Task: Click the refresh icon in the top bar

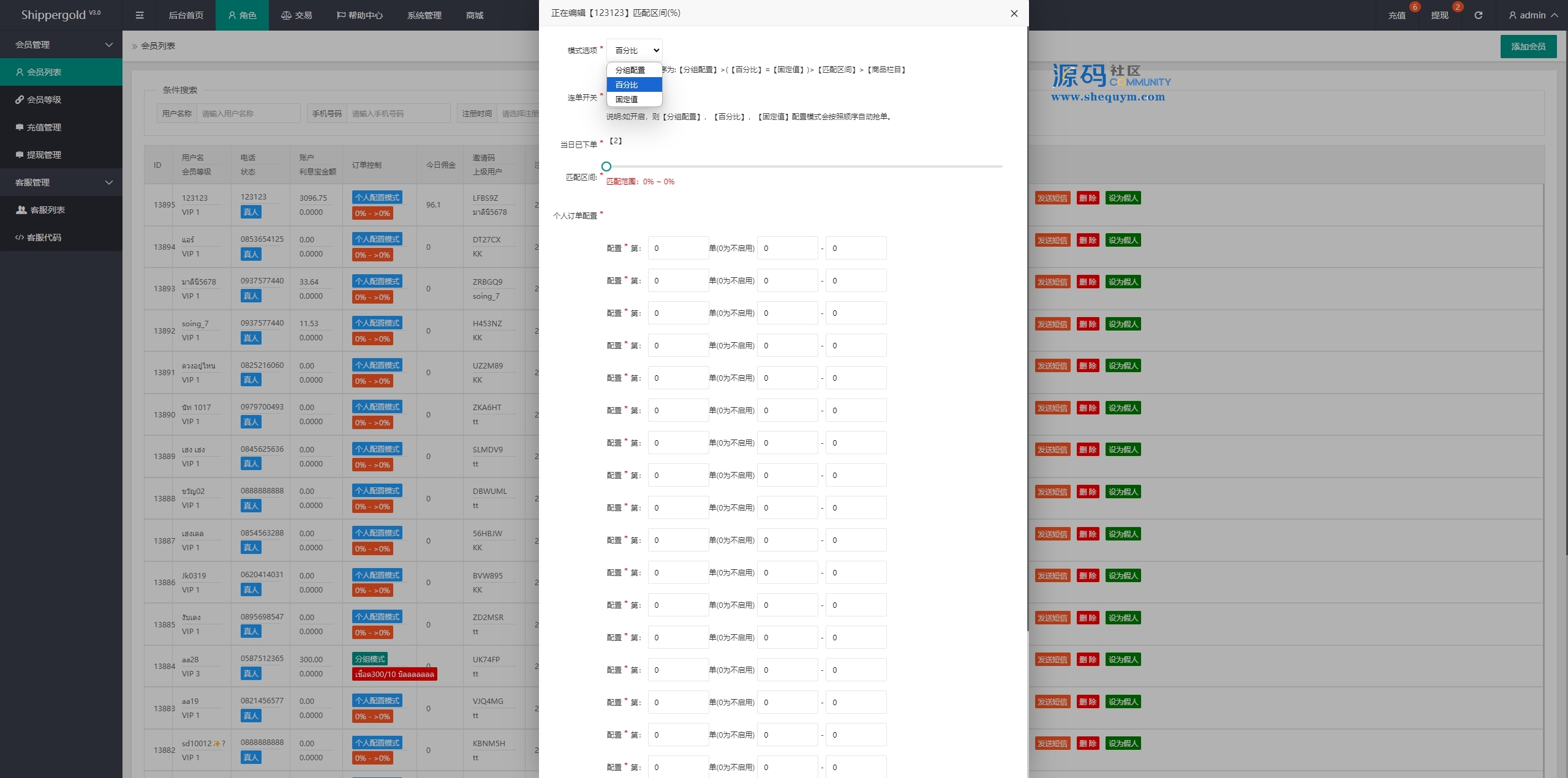Action: tap(1479, 15)
